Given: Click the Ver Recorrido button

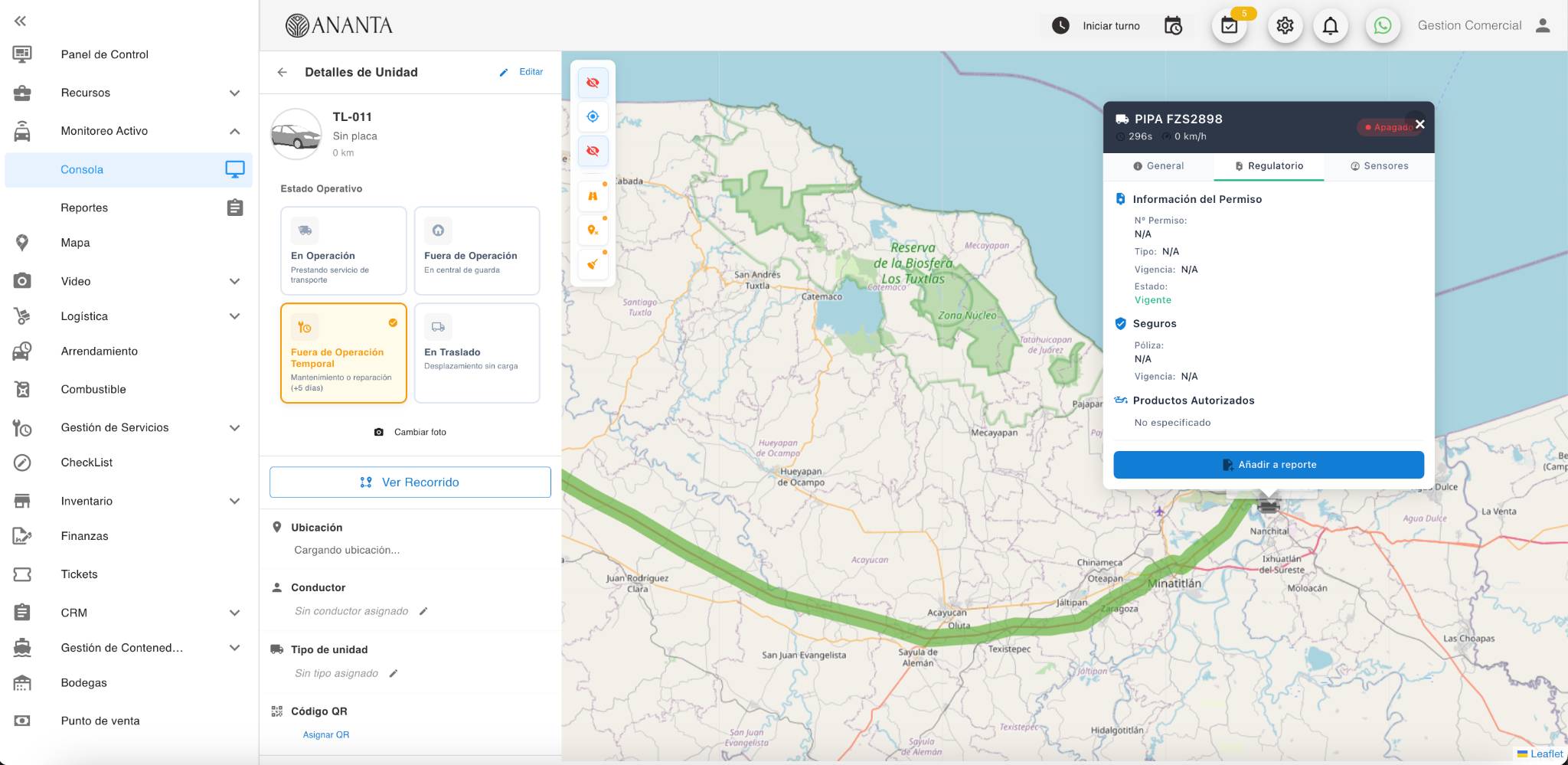Looking at the screenshot, I should coord(410,482).
